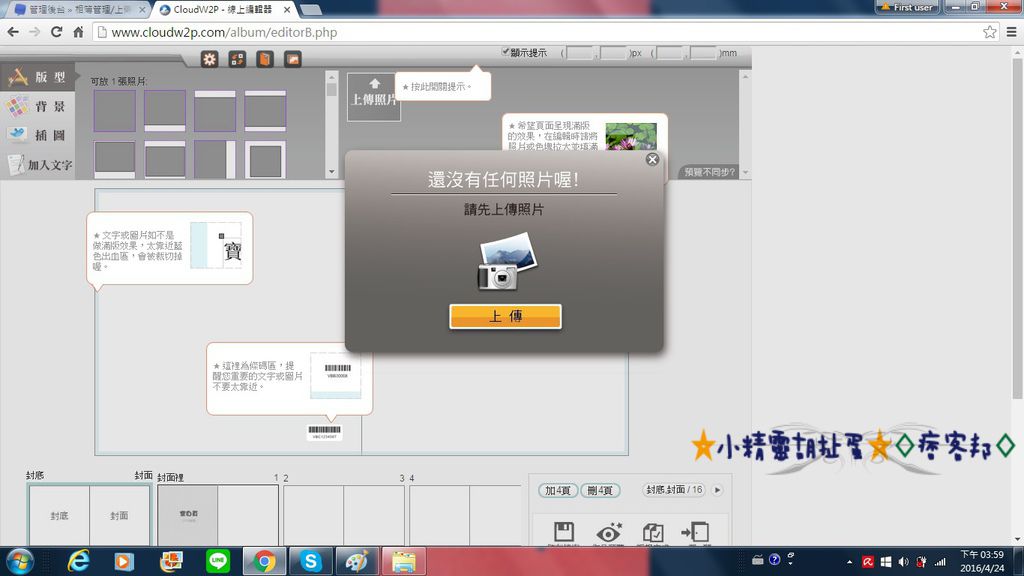Click the first px coordinate field

click(x=580, y=53)
